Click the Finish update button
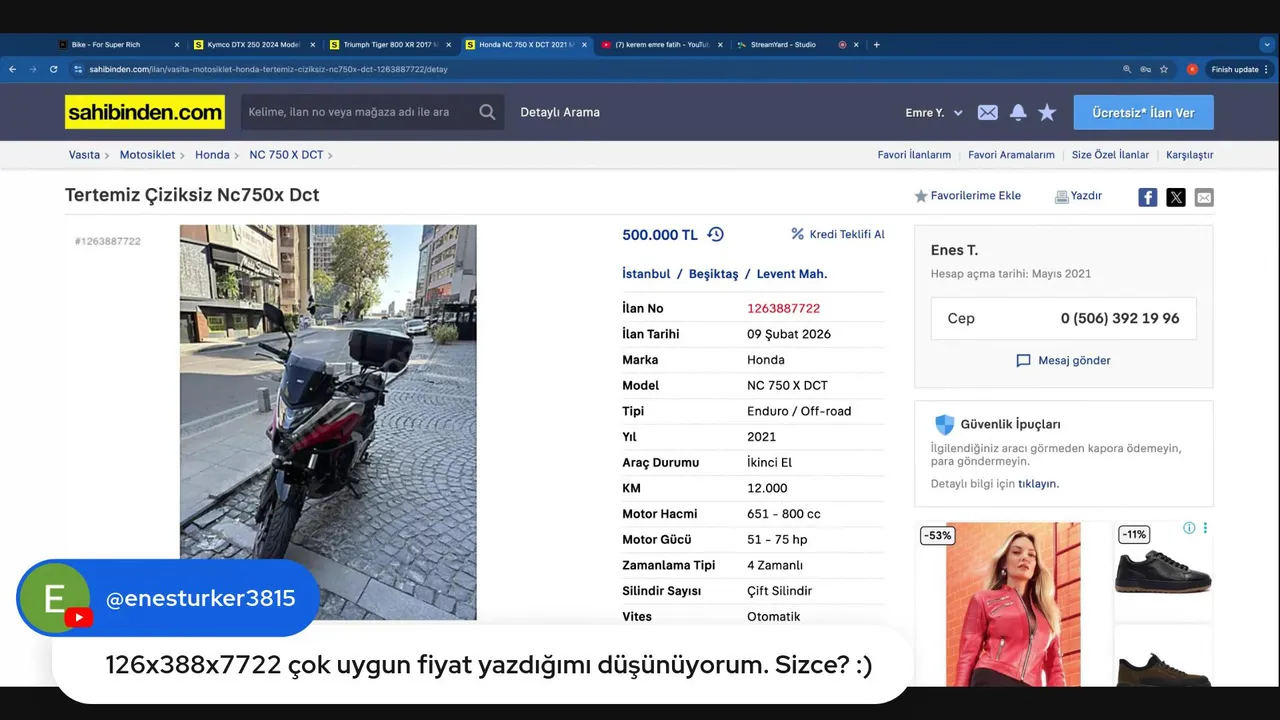Viewport: 1280px width, 720px height. pyautogui.click(x=1234, y=69)
